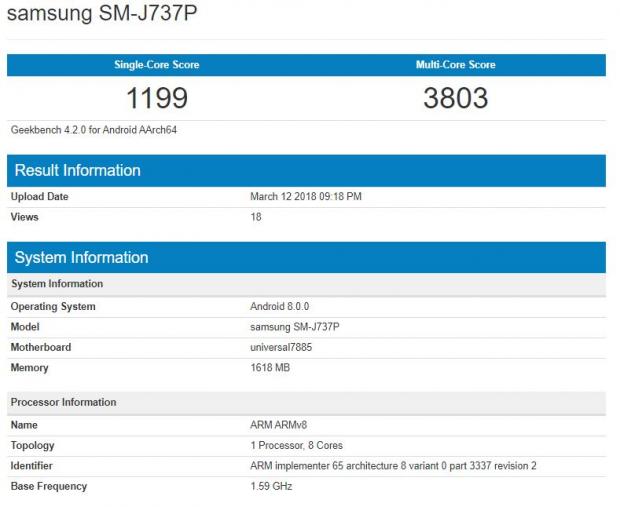The image size is (620, 507).
Task: Click the Model value in the system table
Action: click(295, 327)
